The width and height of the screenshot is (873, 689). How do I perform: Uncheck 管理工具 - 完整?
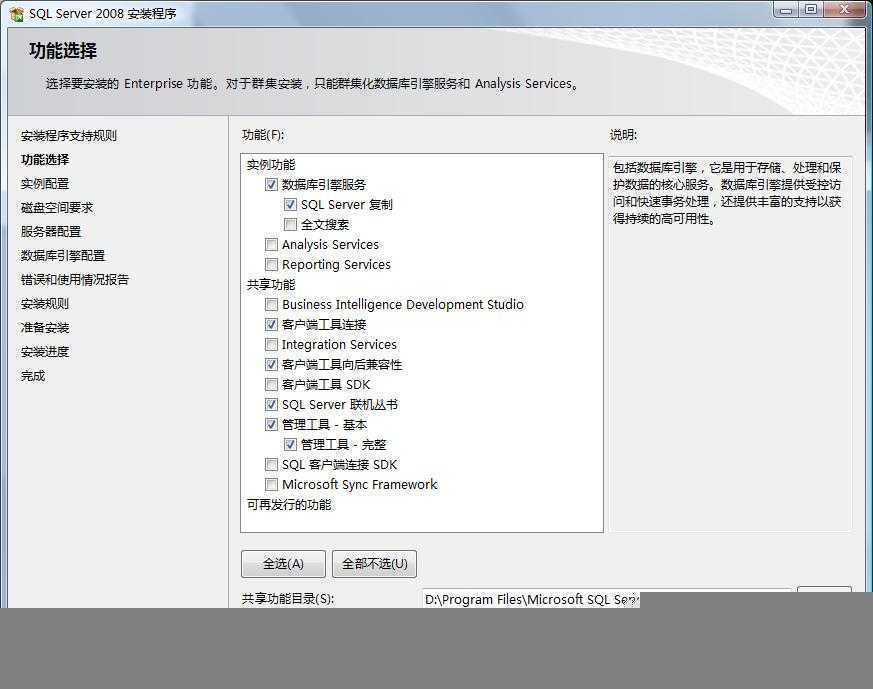click(291, 444)
